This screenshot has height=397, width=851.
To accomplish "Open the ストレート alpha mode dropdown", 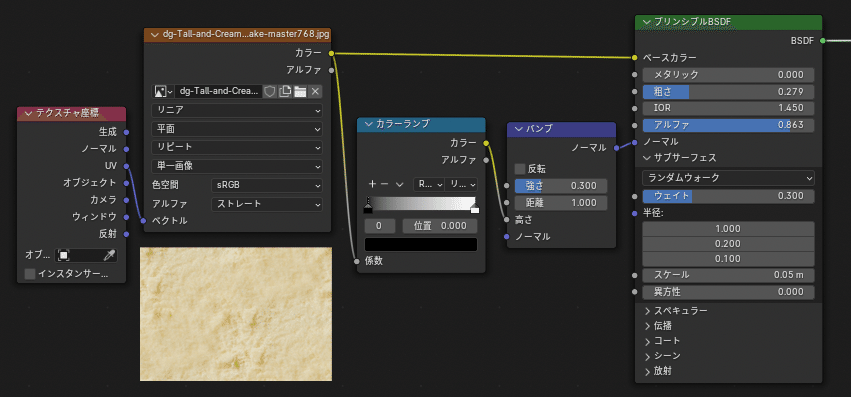I will (x=266, y=204).
